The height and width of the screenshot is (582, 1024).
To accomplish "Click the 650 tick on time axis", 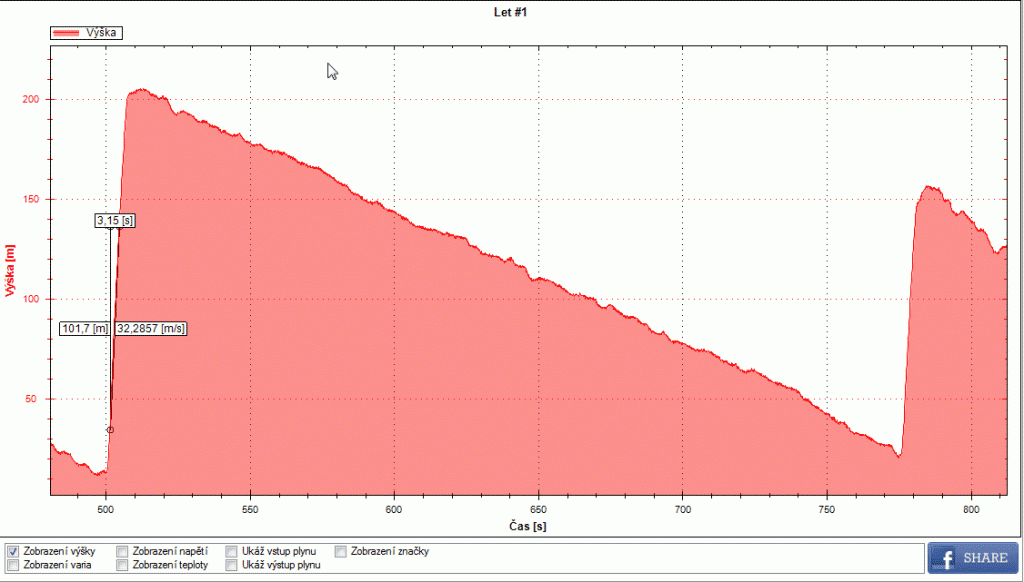I will point(538,508).
